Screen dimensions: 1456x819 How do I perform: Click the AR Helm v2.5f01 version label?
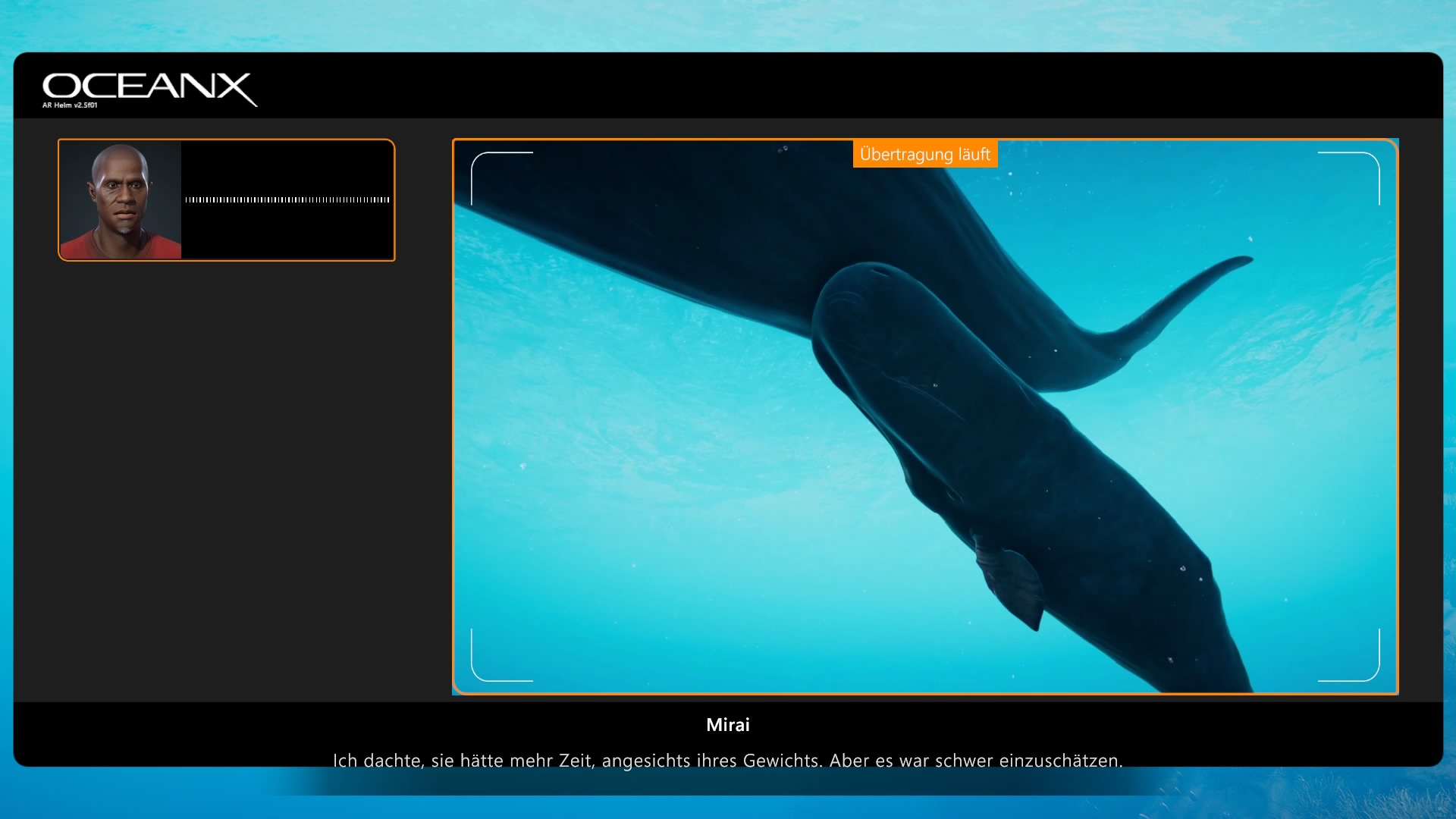pyautogui.click(x=70, y=105)
